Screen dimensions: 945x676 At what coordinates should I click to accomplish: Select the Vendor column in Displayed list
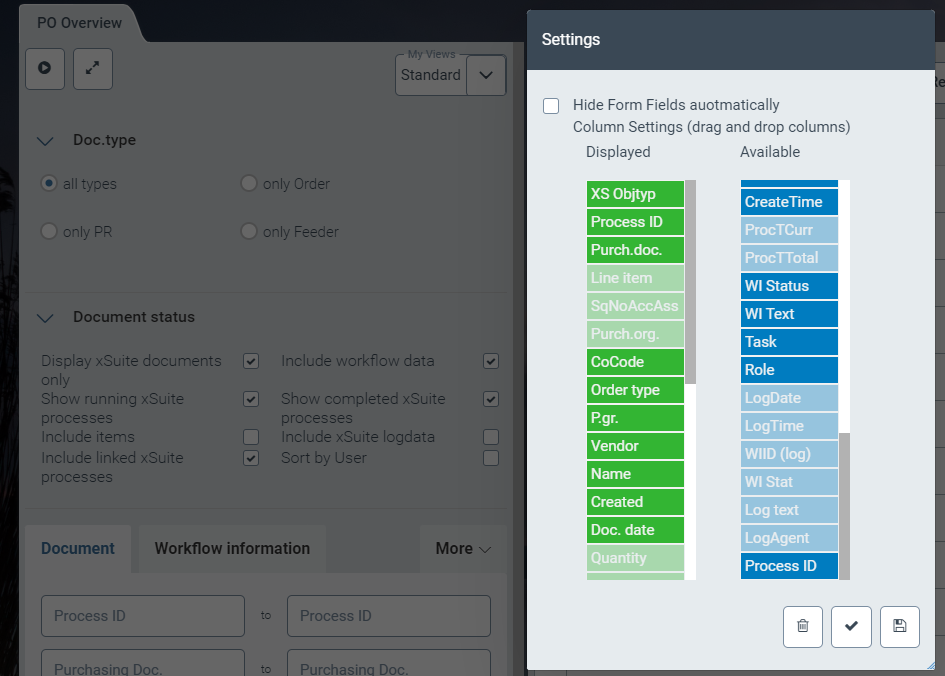(635, 446)
